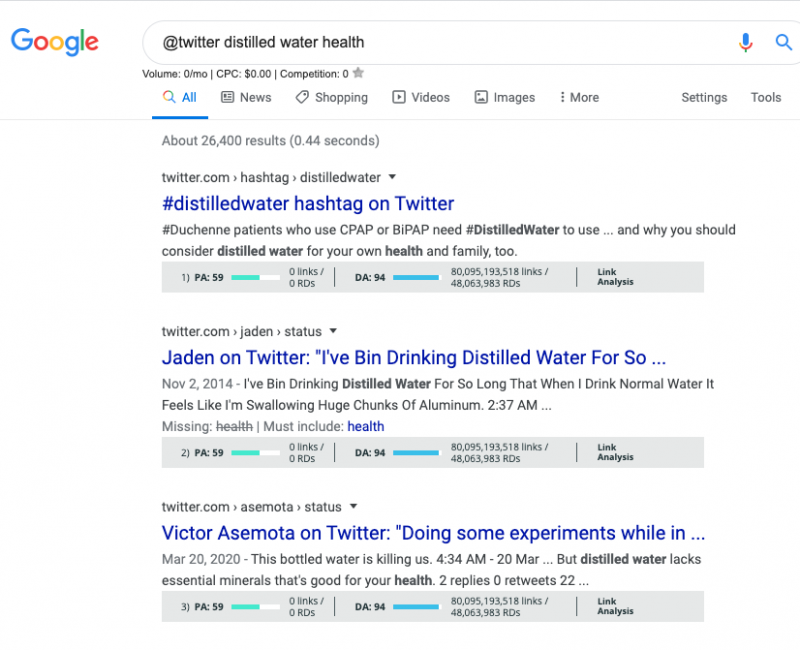Open search Tools
The width and height of the screenshot is (800, 650).
pyautogui.click(x=766, y=97)
